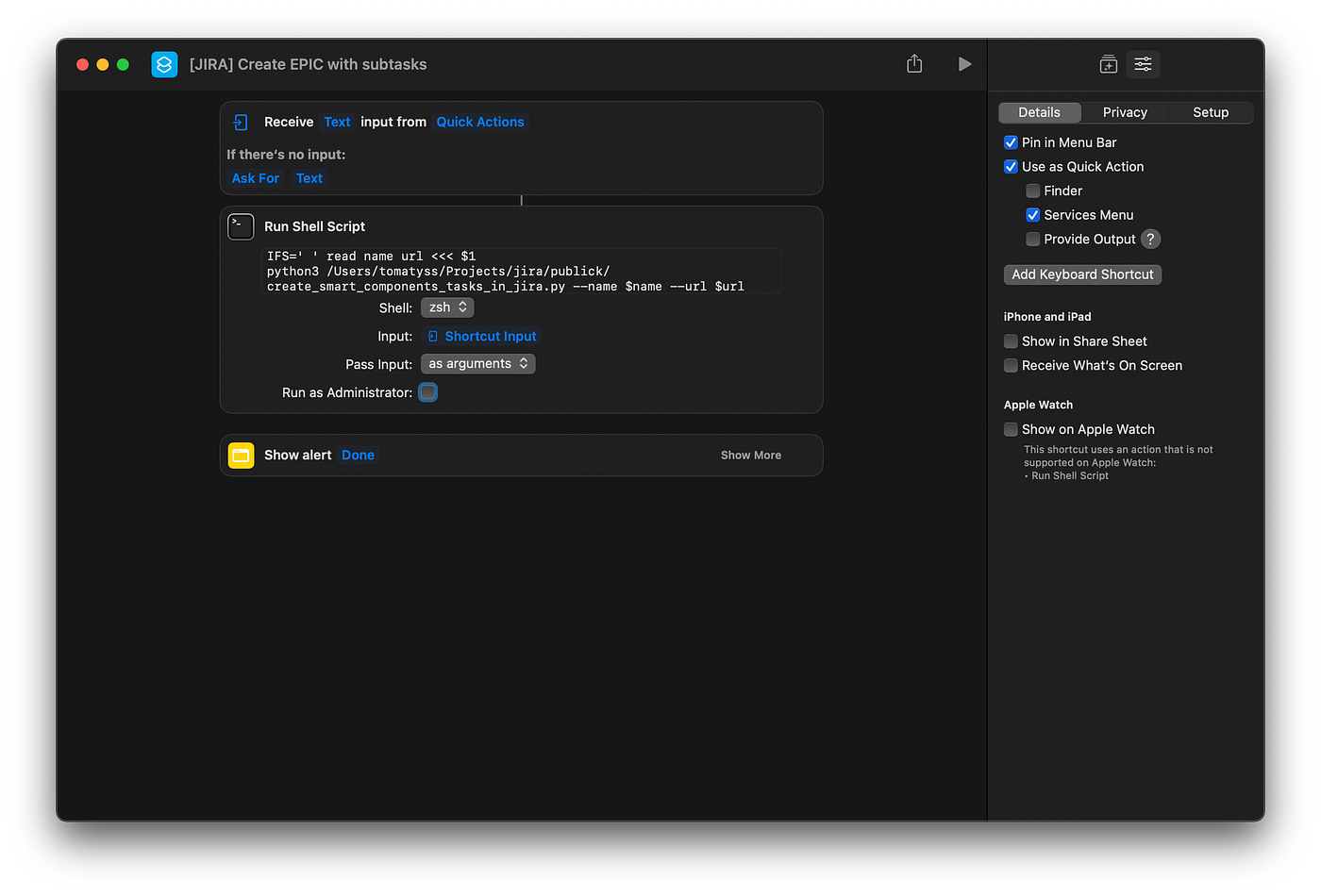Run the shortcut with the play button

pos(964,64)
